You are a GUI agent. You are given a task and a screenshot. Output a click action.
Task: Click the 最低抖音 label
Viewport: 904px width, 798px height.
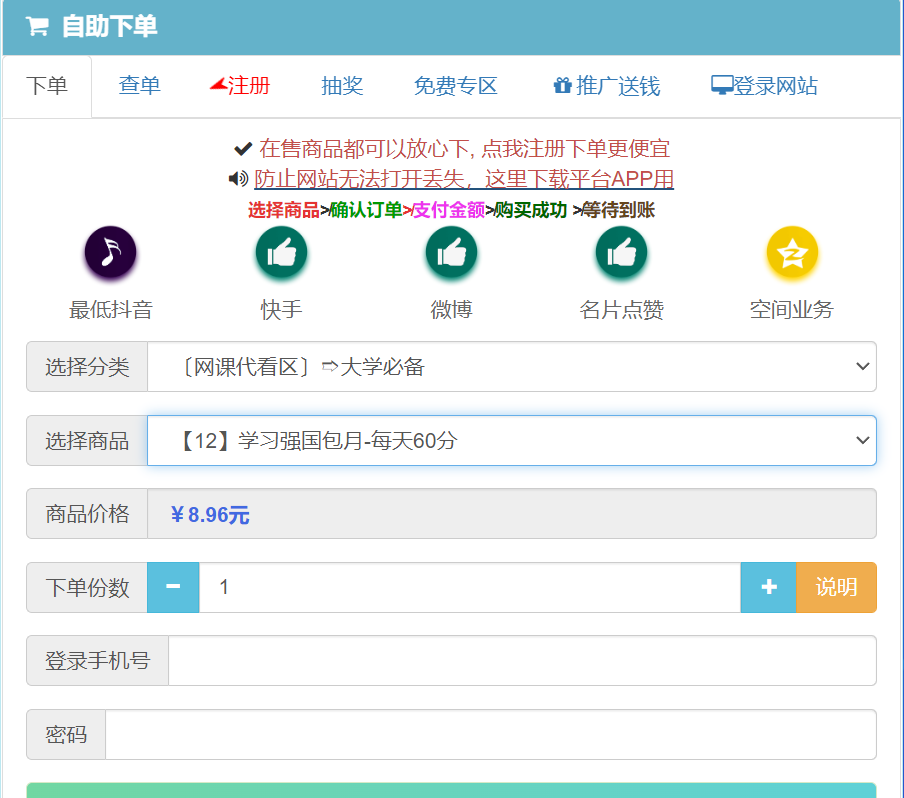tap(111, 310)
